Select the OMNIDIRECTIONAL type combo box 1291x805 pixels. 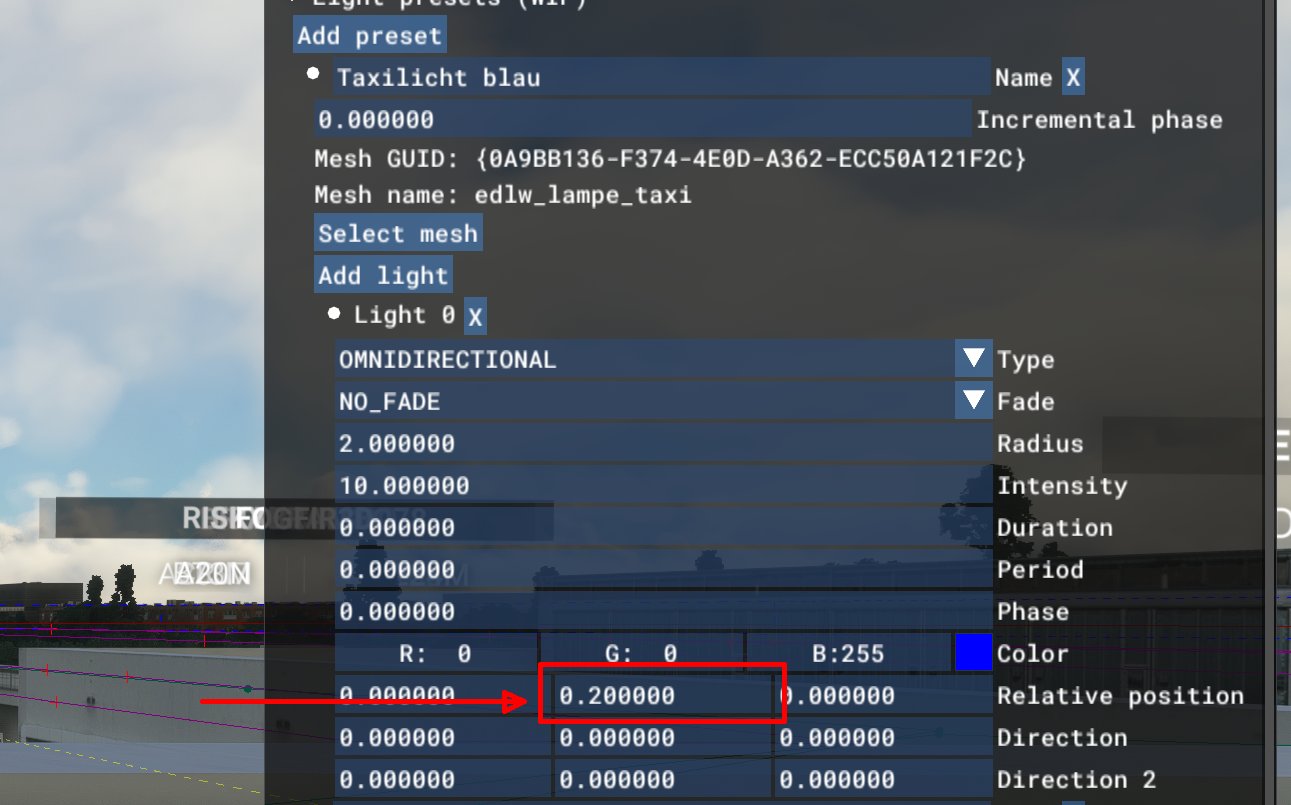tap(663, 359)
